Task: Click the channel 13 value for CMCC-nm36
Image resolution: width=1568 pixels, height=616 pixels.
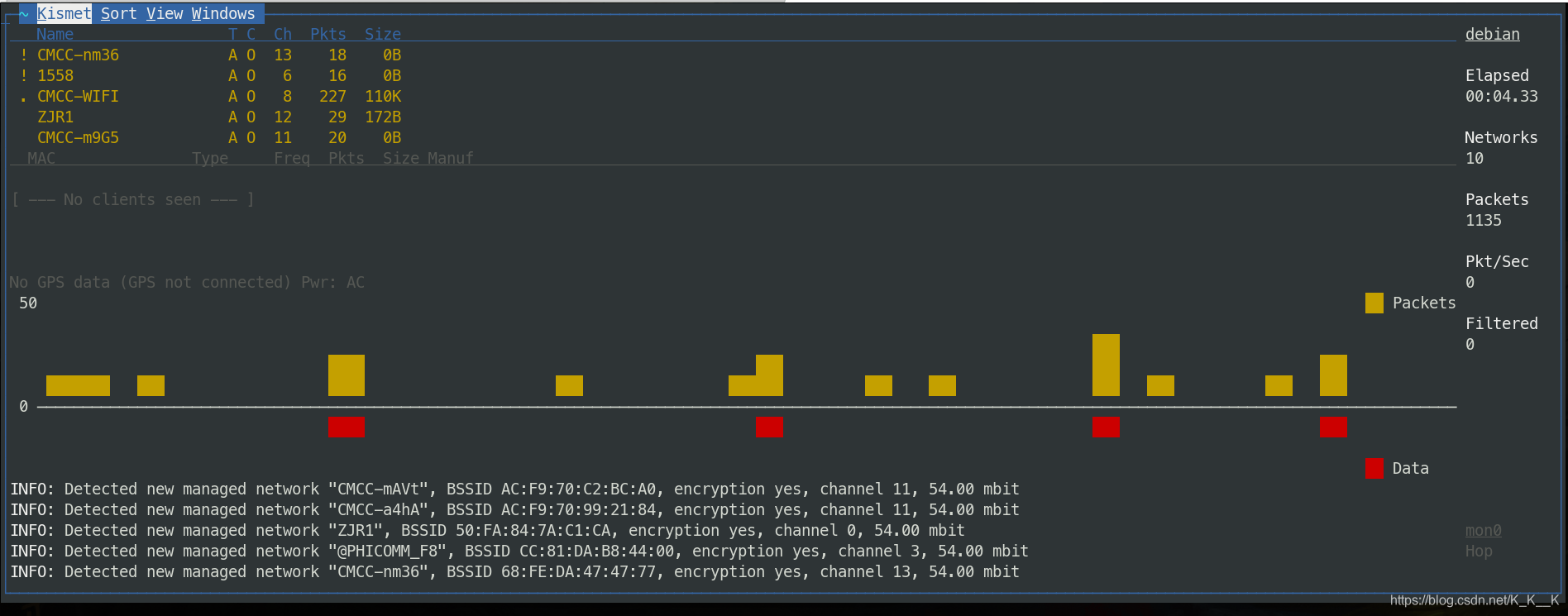Action: click(x=283, y=55)
